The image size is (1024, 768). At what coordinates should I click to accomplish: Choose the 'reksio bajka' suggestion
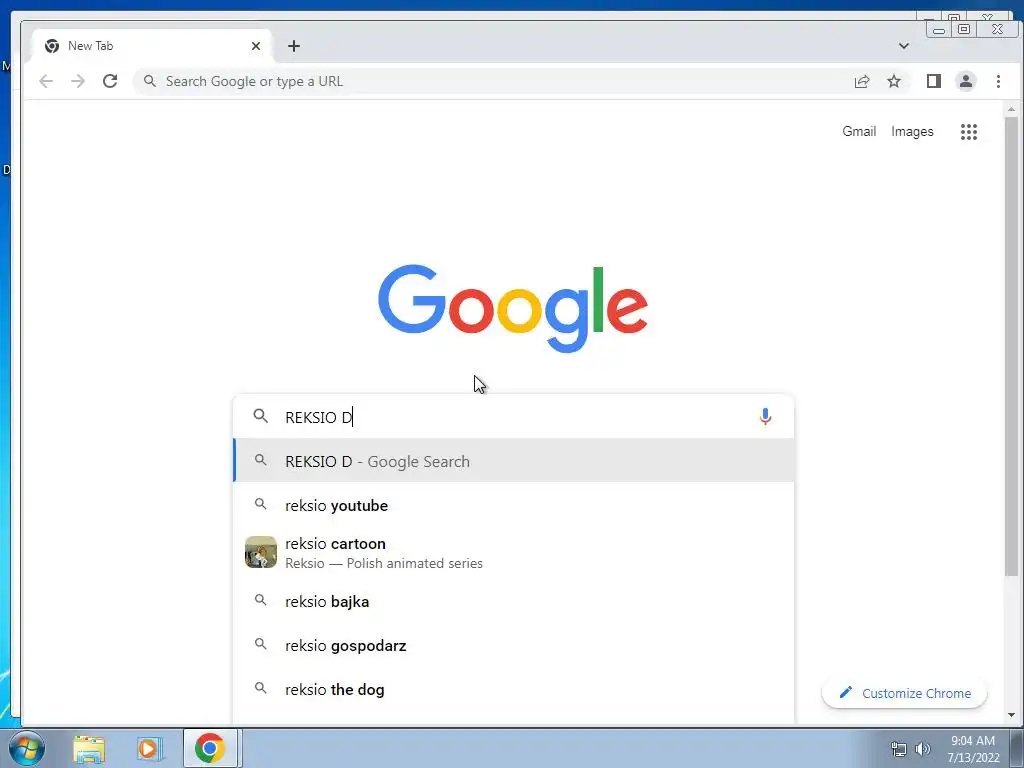point(514,601)
